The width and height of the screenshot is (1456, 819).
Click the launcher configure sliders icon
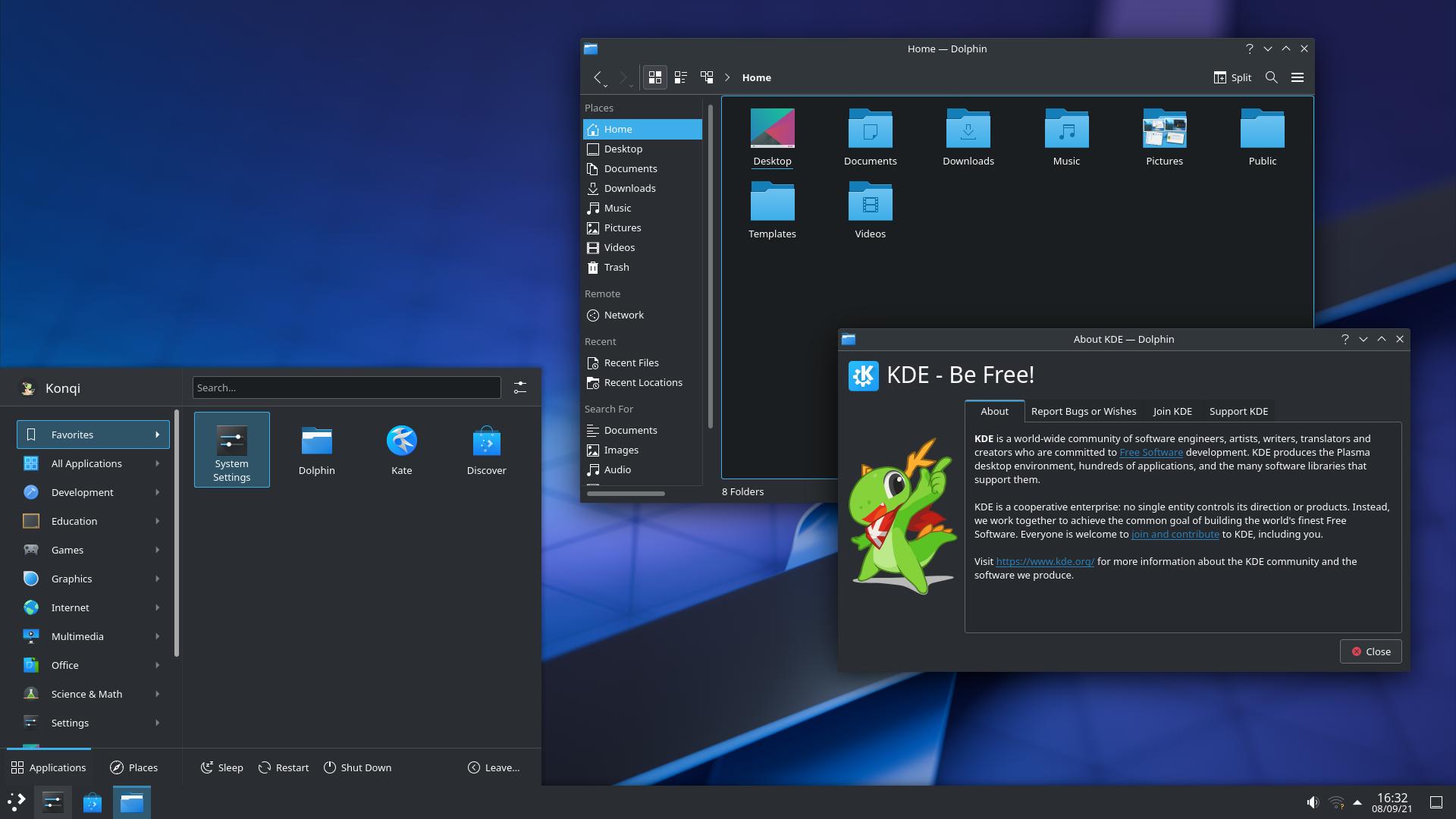[520, 388]
